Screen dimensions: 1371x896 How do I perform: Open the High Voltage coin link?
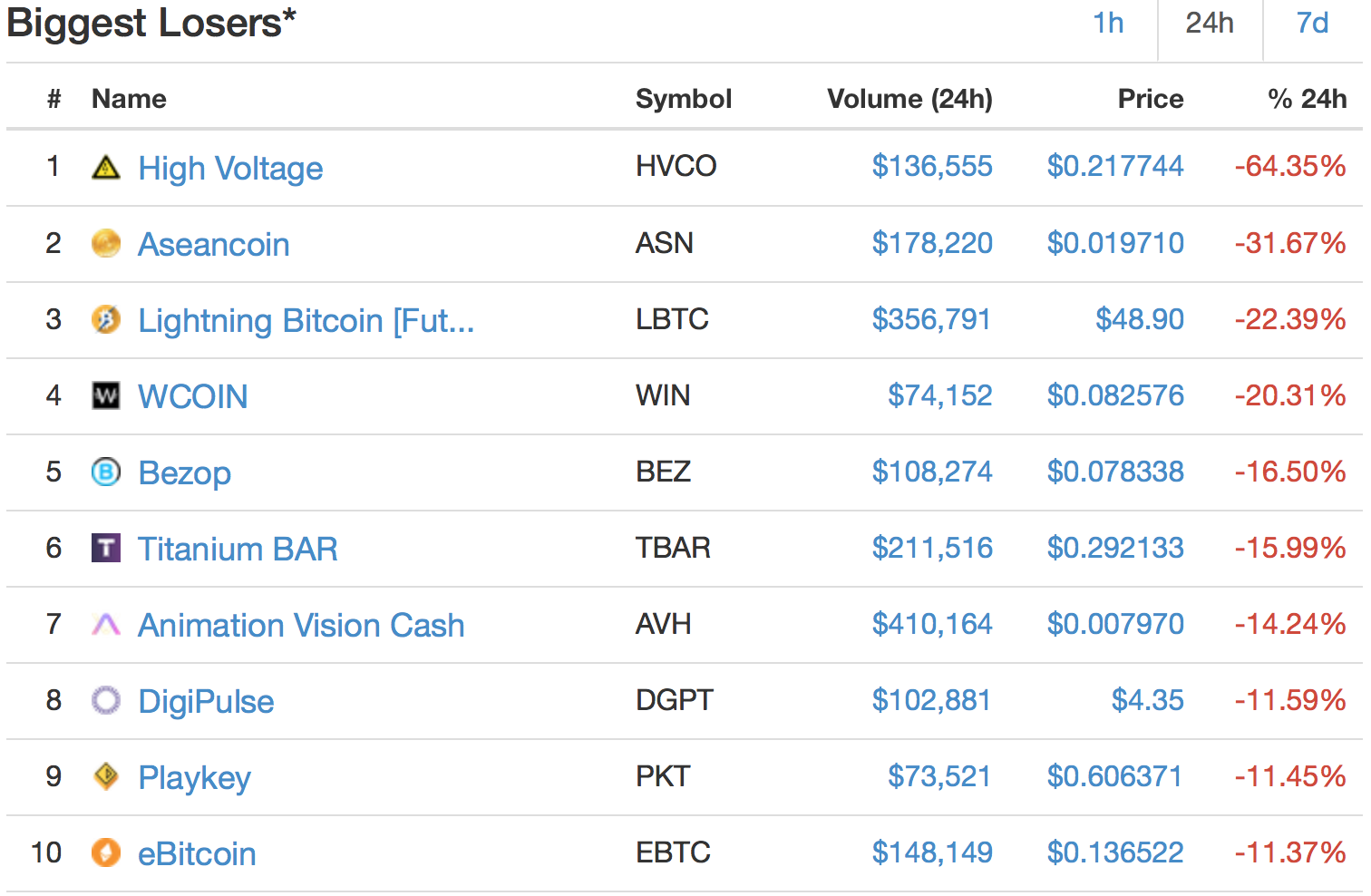230,169
